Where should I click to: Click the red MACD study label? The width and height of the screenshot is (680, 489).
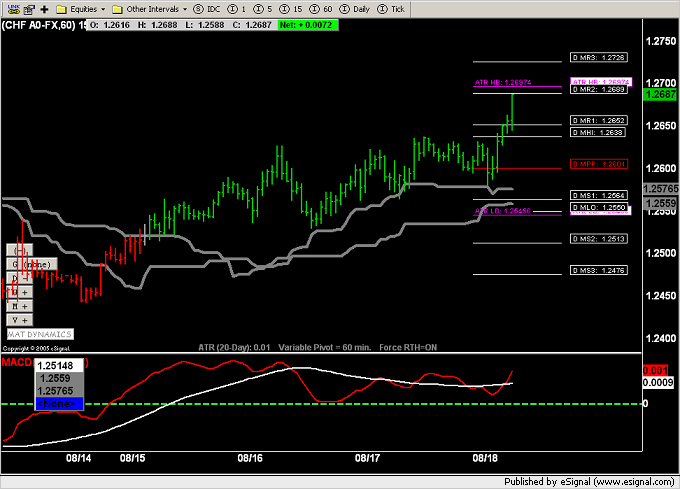17,362
